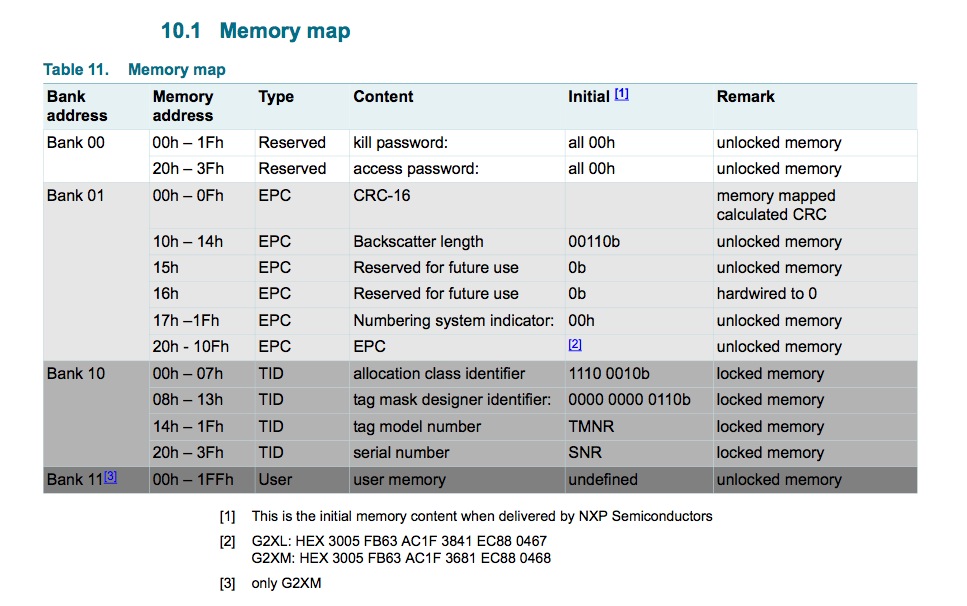Viewport: 967px width, 606px height.
Task: Select the 'only G2XM' footnote text
Action: coord(286,584)
